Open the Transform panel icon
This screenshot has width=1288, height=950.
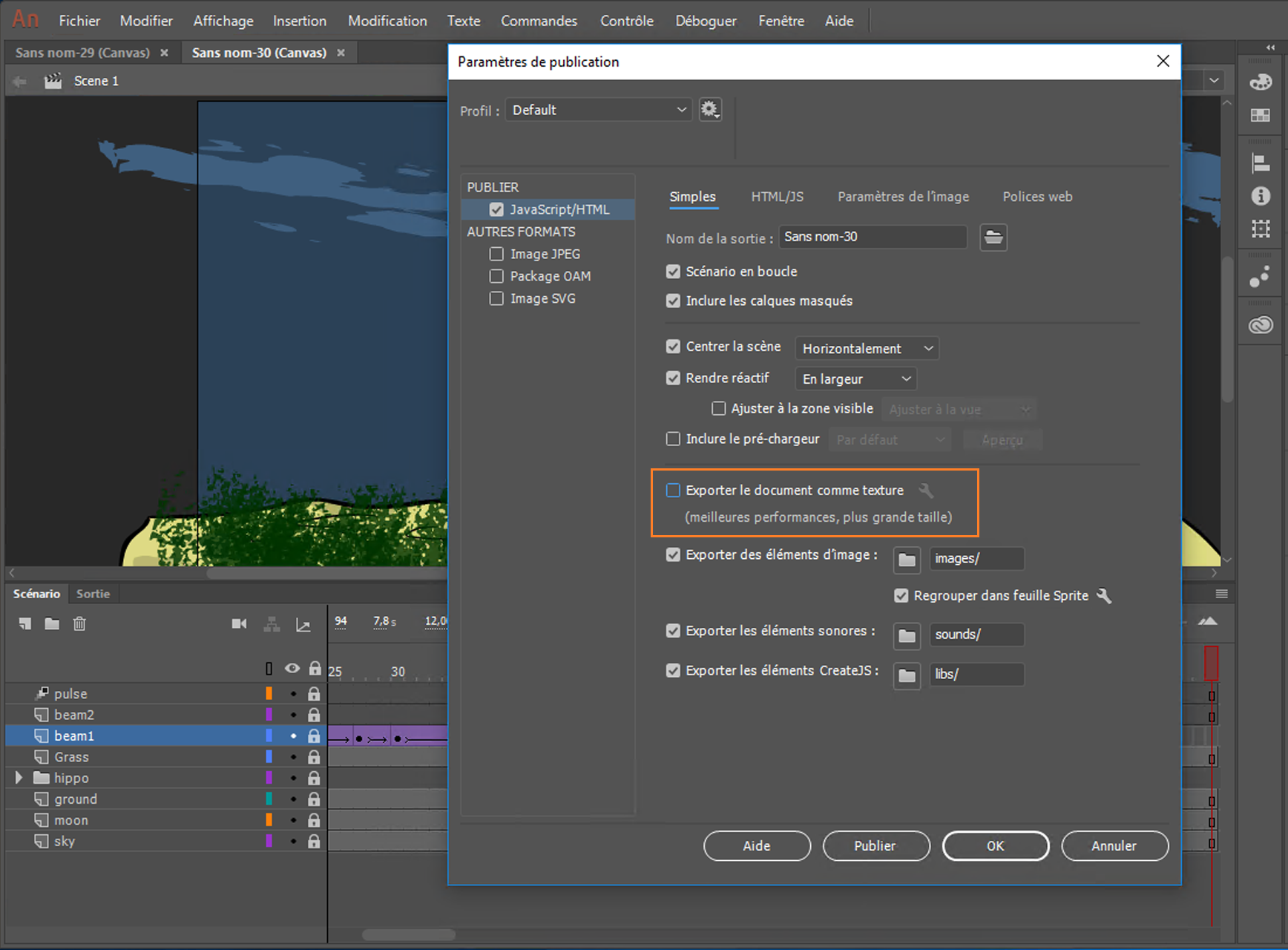click(1261, 229)
